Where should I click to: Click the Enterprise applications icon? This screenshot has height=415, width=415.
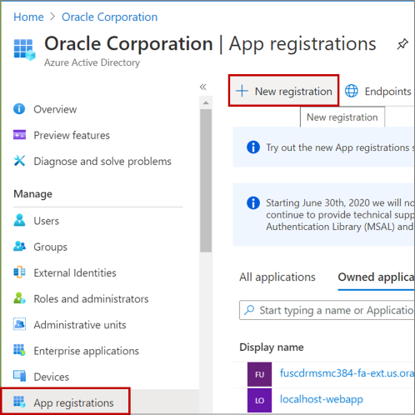(x=19, y=350)
